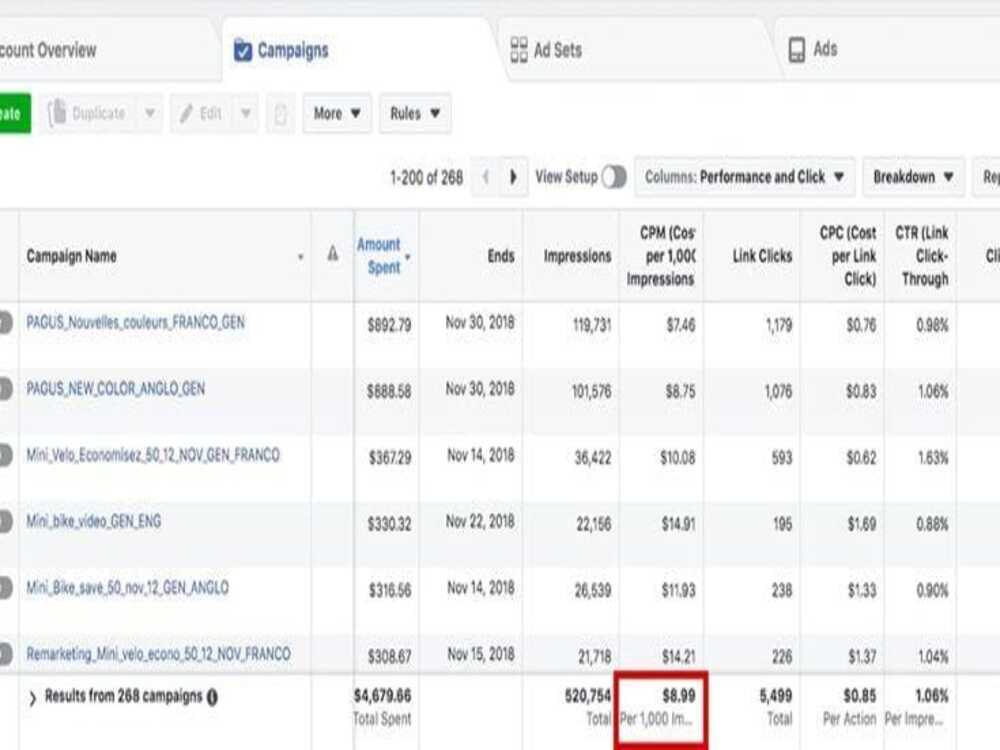Click the Edit button
This screenshot has height=750, width=1000.
tap(202, 114)
